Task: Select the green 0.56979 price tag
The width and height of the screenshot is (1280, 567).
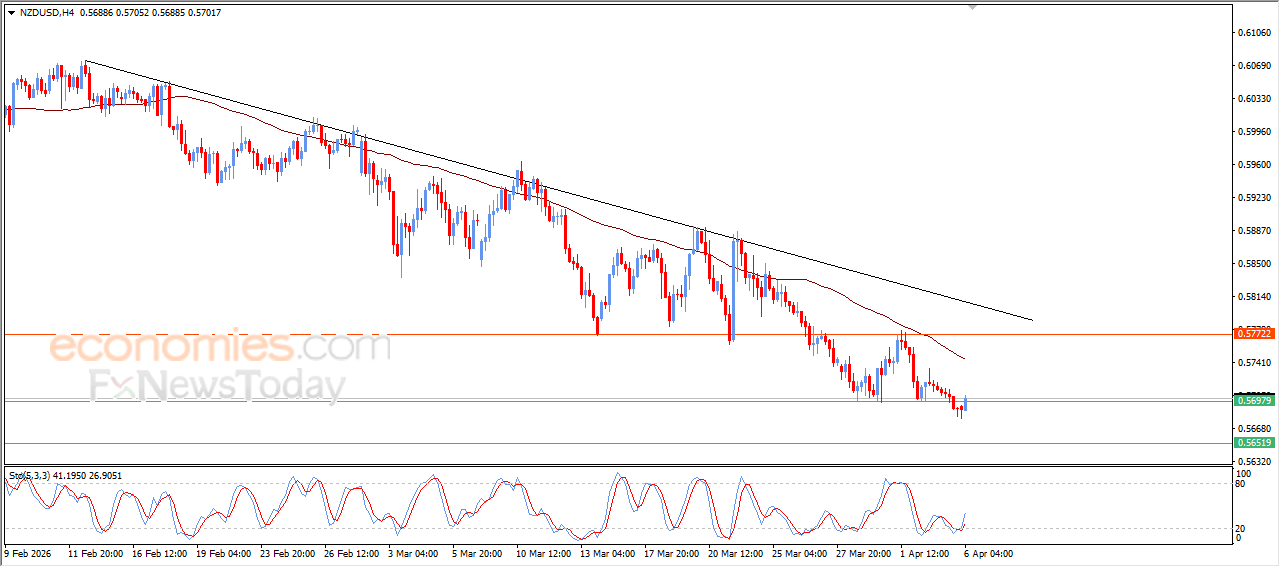Action: click(x=1253, y=400)
